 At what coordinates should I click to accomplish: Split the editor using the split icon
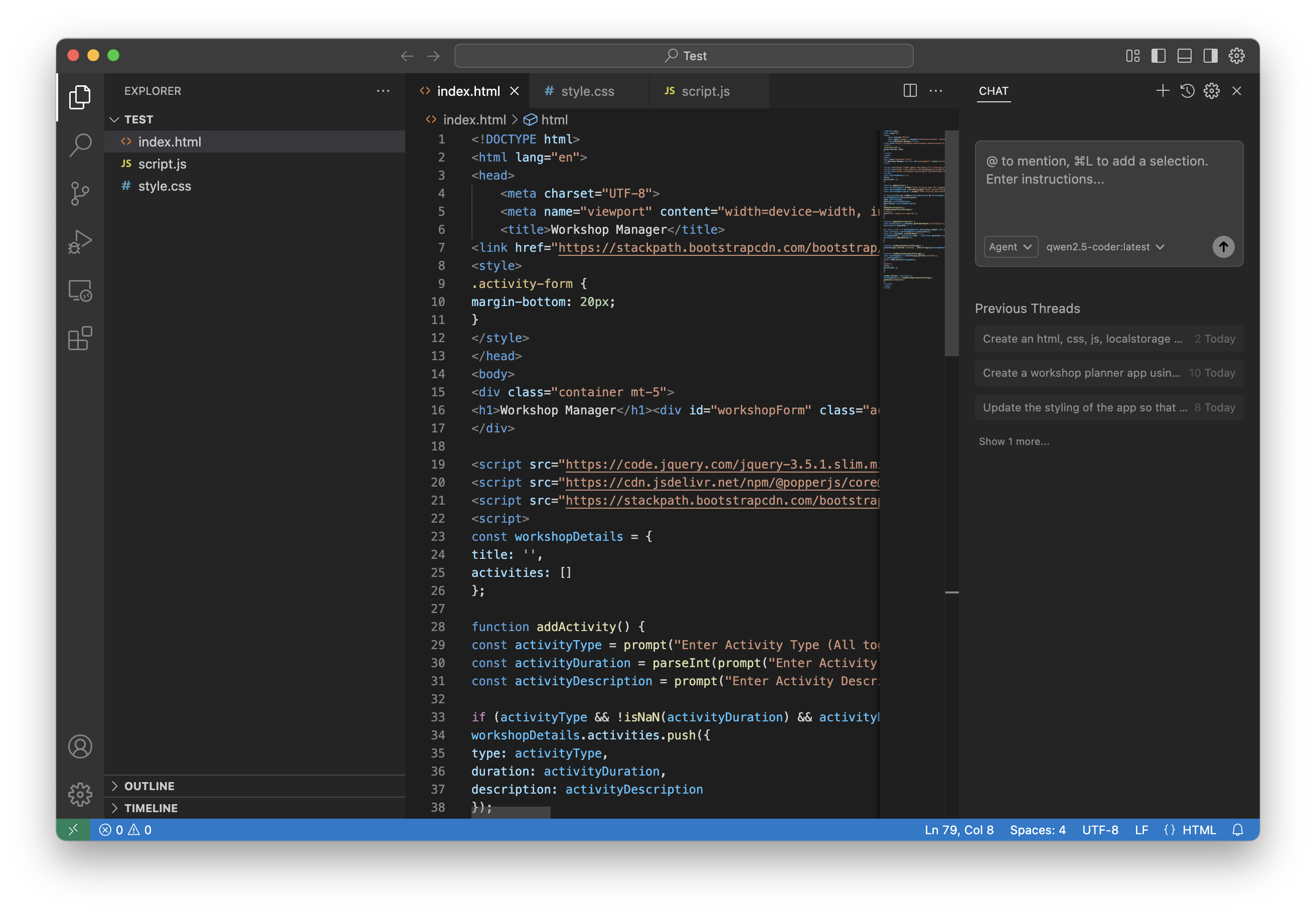tap(910, 91)
